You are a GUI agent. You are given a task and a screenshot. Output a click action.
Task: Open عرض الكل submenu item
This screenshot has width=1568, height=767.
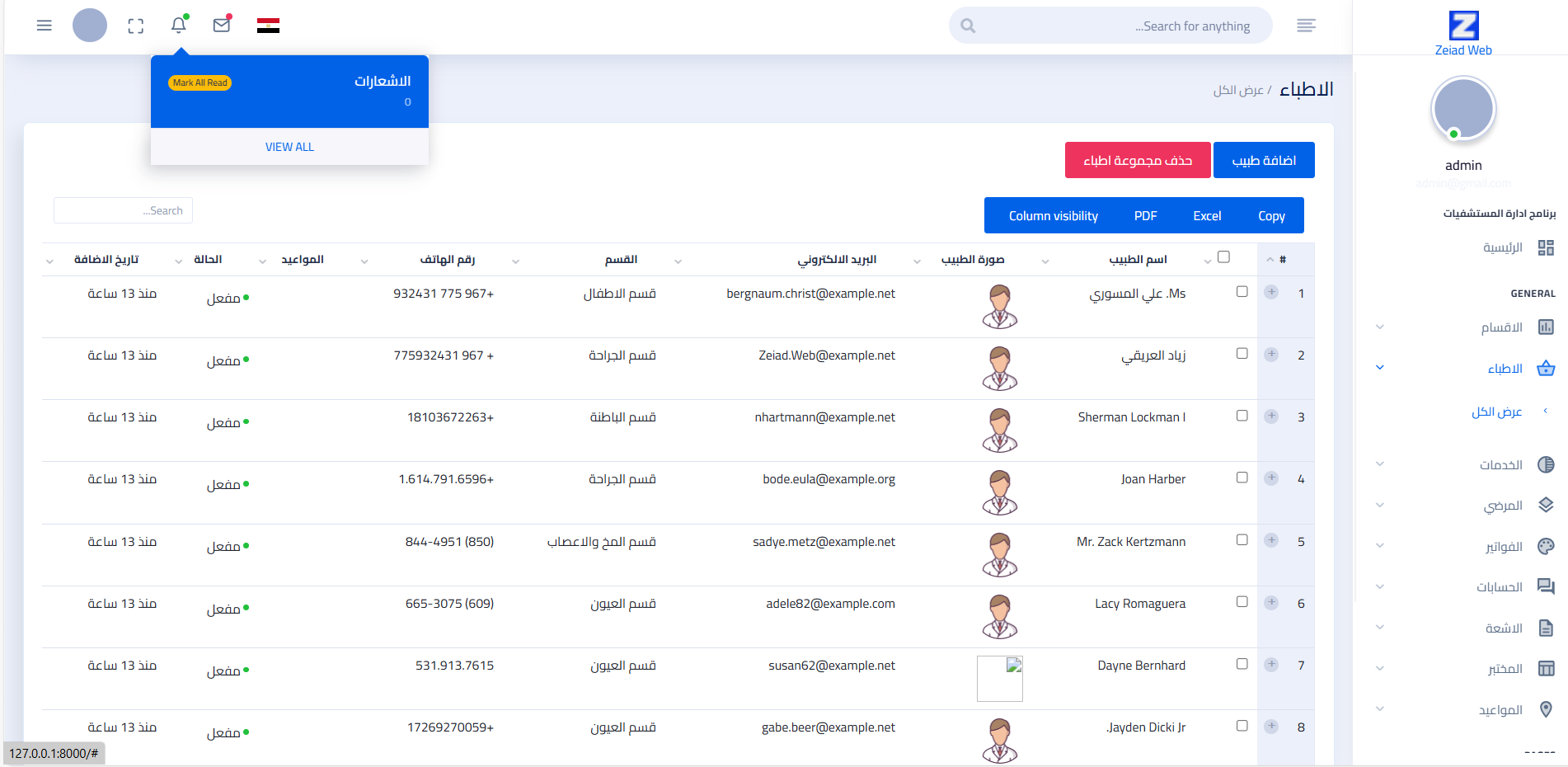point(1496,411)
